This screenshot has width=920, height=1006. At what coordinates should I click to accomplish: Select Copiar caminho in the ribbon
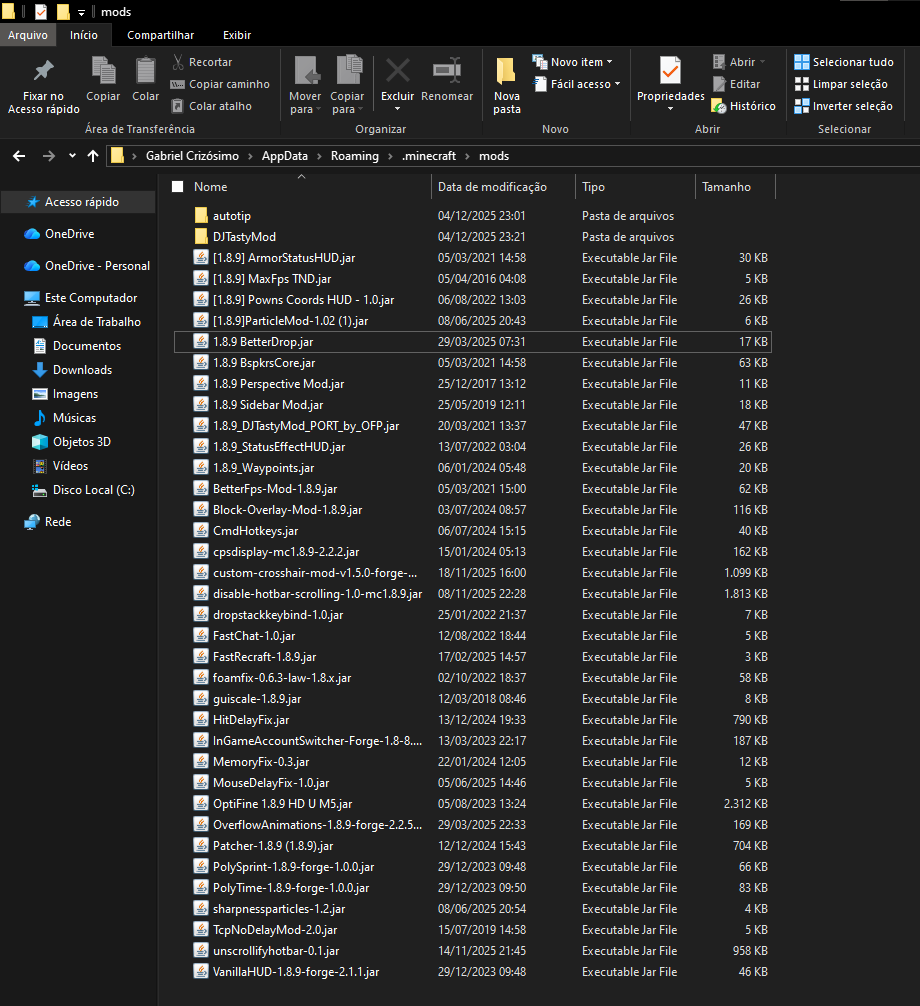(219, 84)
